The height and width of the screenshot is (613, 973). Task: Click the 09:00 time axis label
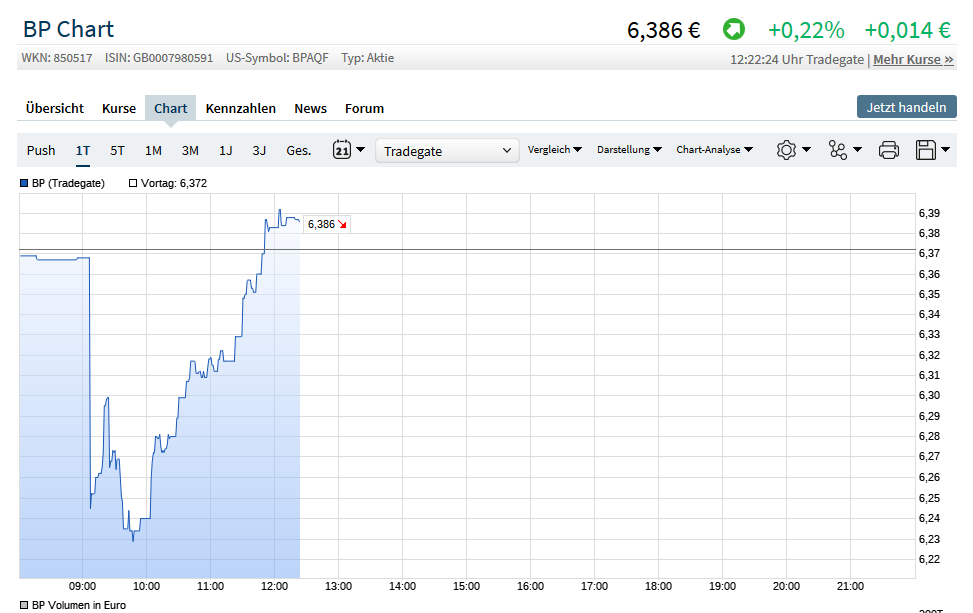click(x=83, y=586)
